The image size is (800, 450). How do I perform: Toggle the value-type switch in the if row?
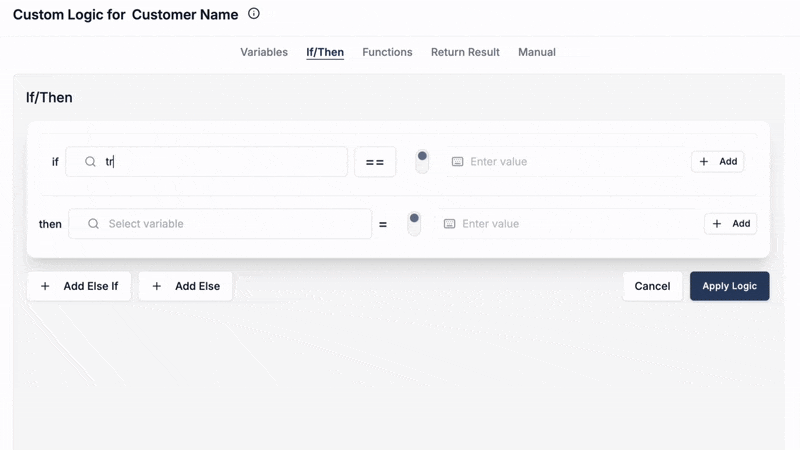point(422,161)
